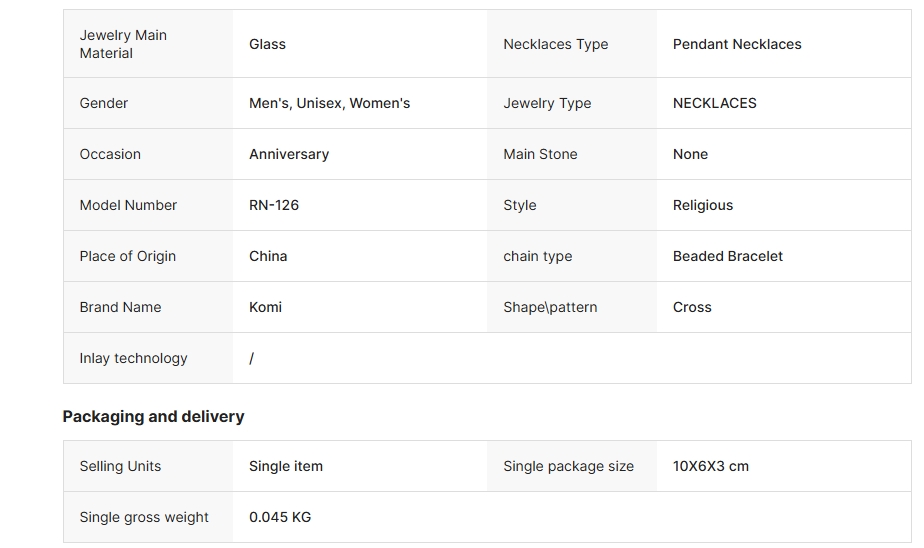This screenshot has height=548, width=924.
Task: Click the 'Komi' brand name value
Action: [x=265, y=307]
